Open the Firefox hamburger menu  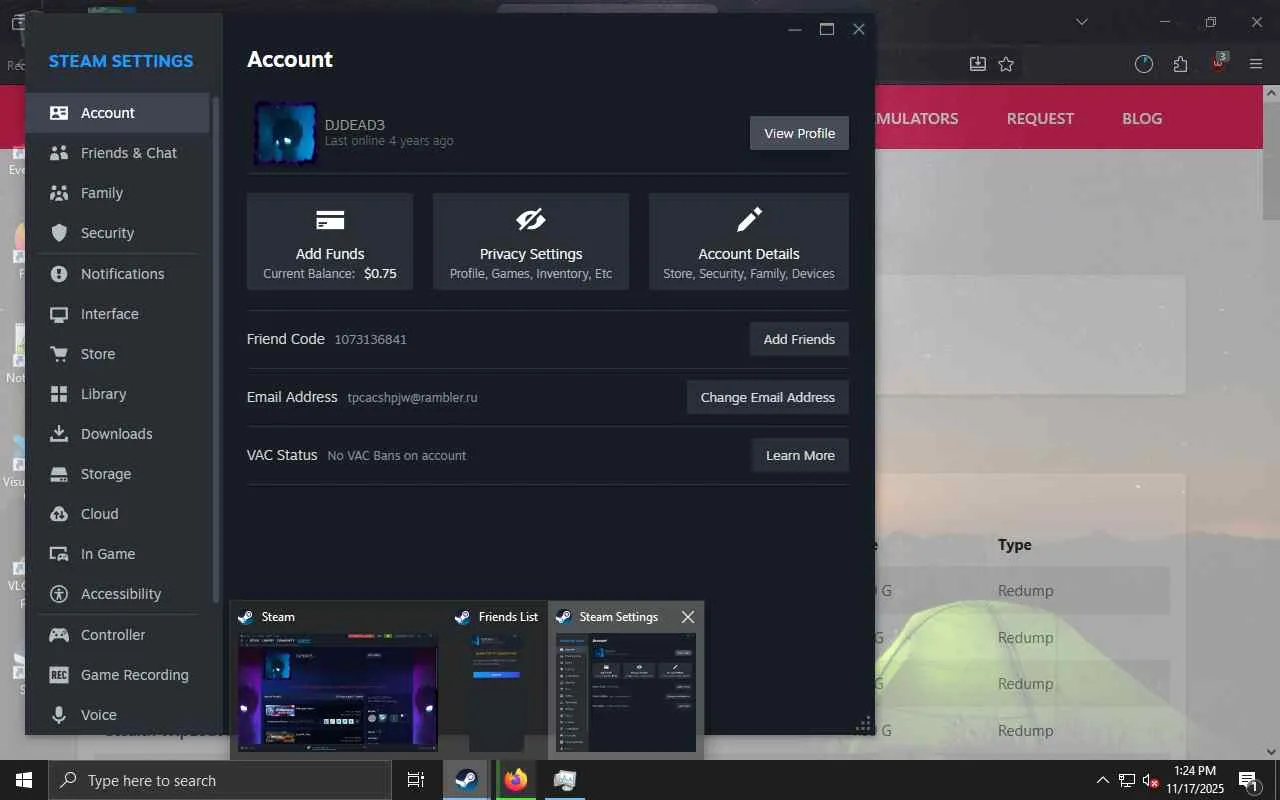pos(1256,64)
